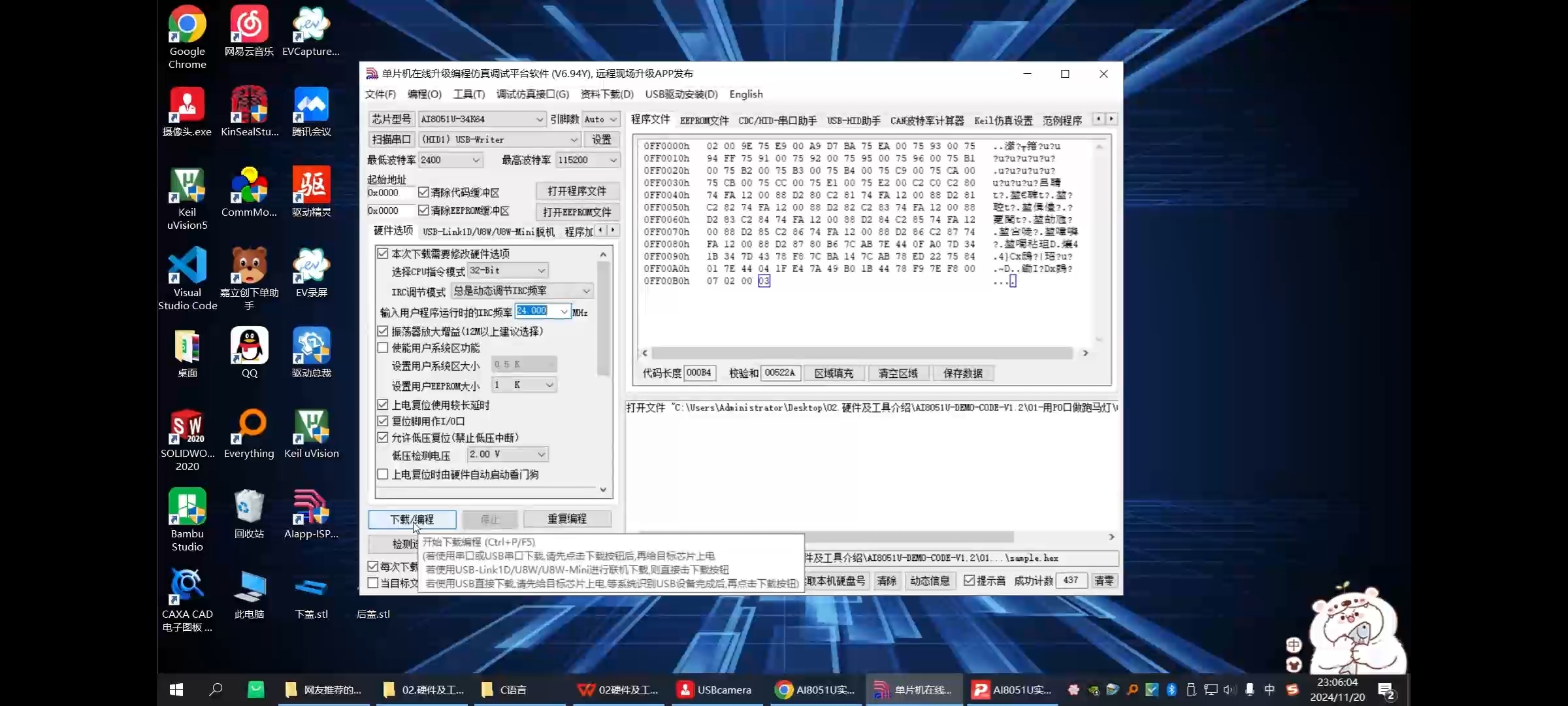Click the 打开程序文件 button
Viewport: 1568px width, 706px height.
(x=576, y=192)
